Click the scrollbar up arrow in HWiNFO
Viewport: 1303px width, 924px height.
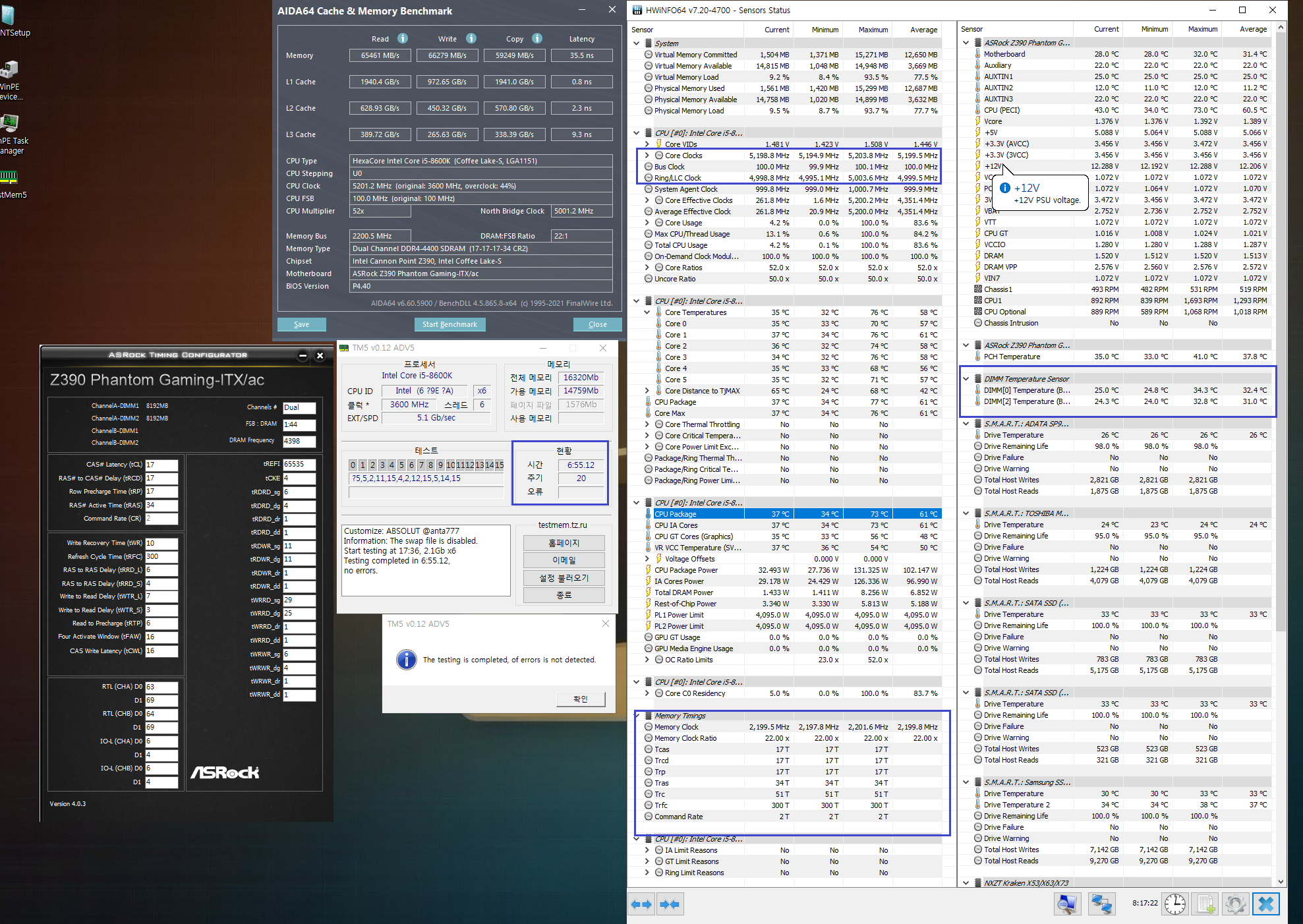(1281, 27)
